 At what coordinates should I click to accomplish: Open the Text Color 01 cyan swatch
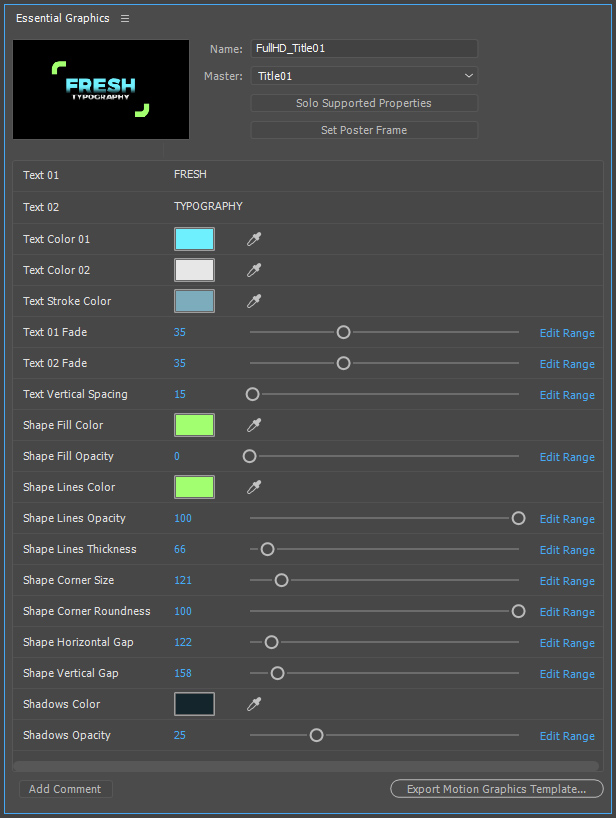(194, 239)
